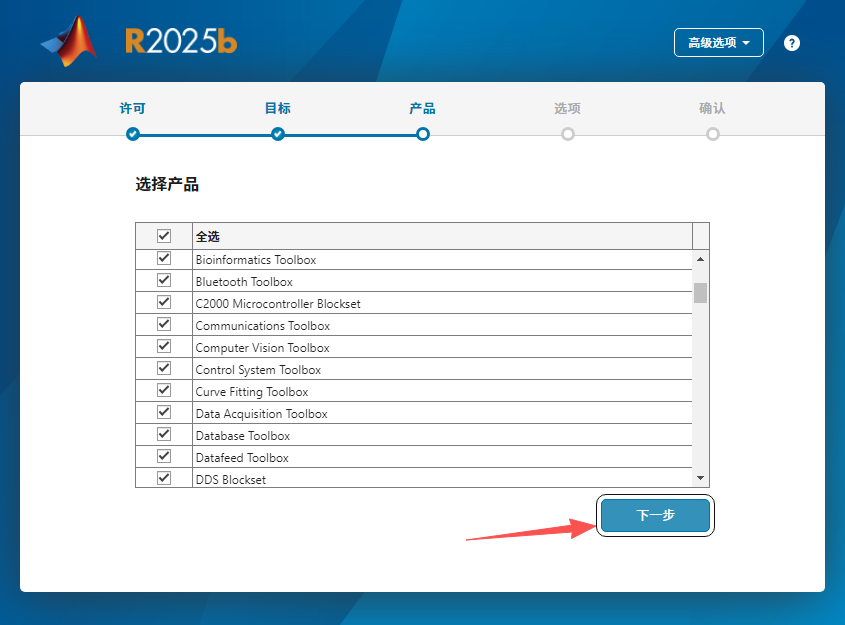Open the 高级选项 dropdown menu
The width and height of the screenshot is (845, 625).
click(x=718, y=42)
